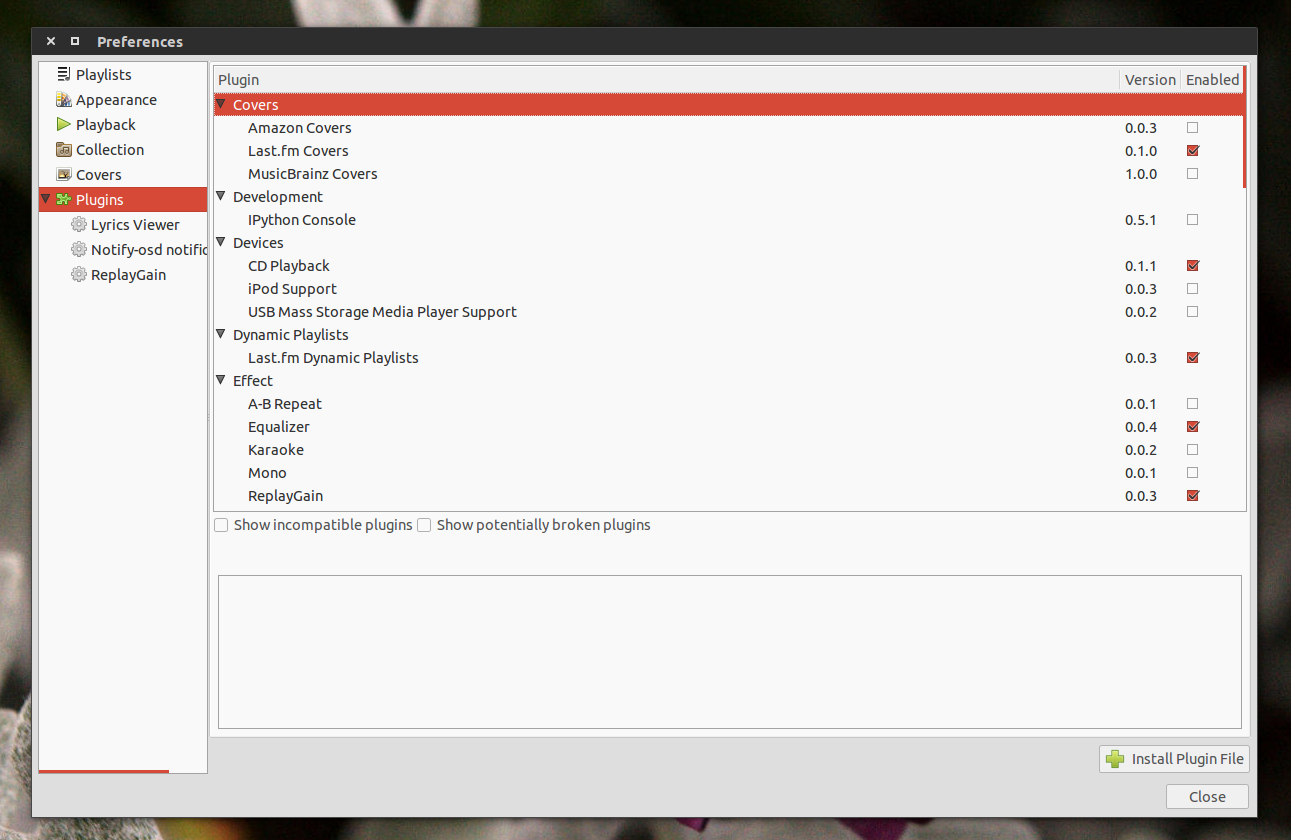The height and width of the screenshot is (840, 1291).
Task: Select the CD Playback row
Action: (728, 266)
